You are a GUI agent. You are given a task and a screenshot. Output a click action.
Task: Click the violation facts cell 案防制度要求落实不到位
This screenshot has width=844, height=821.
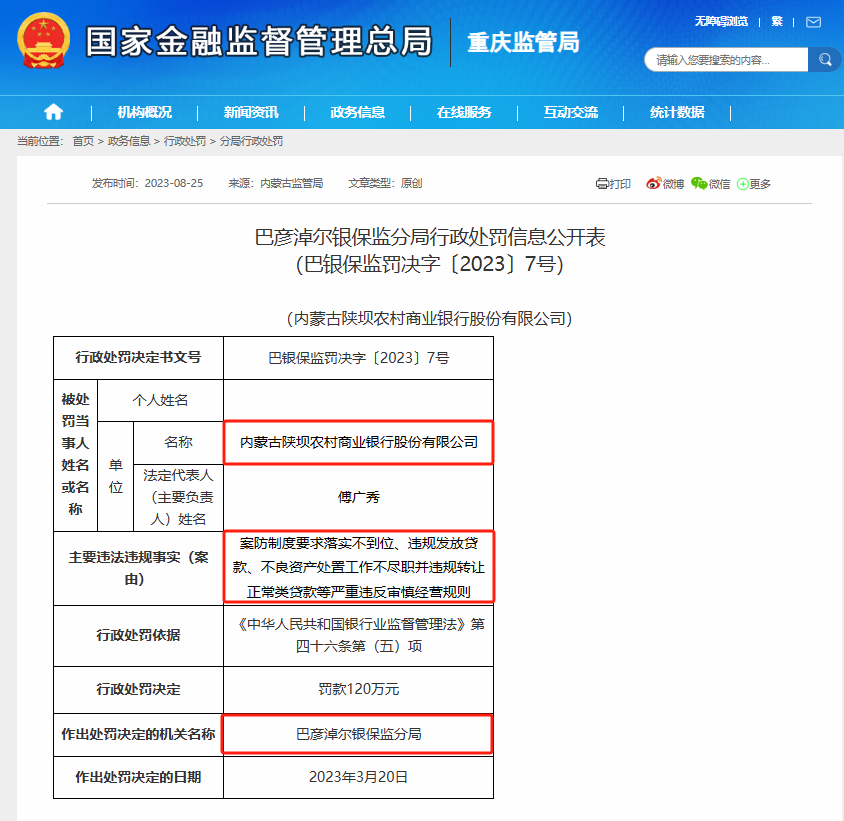point(358,567)
